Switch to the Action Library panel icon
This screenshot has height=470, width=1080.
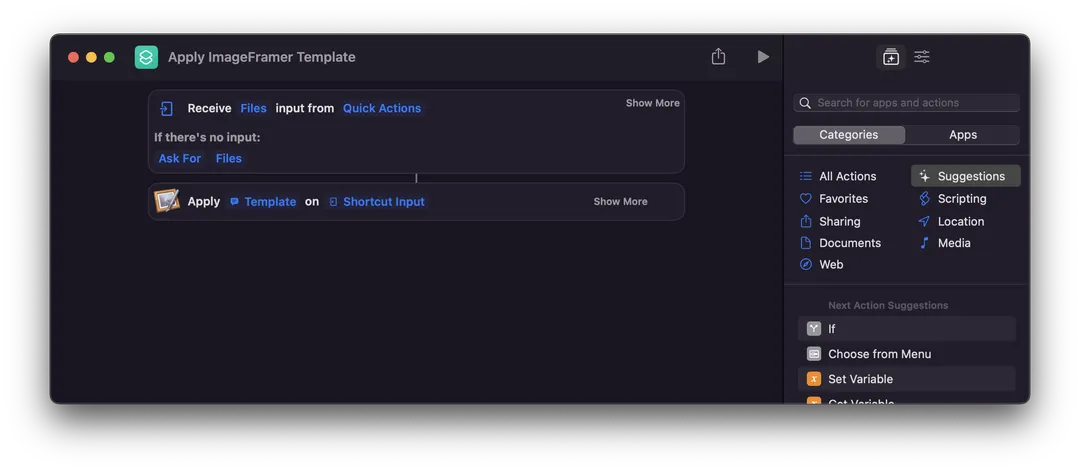[891, 57]
